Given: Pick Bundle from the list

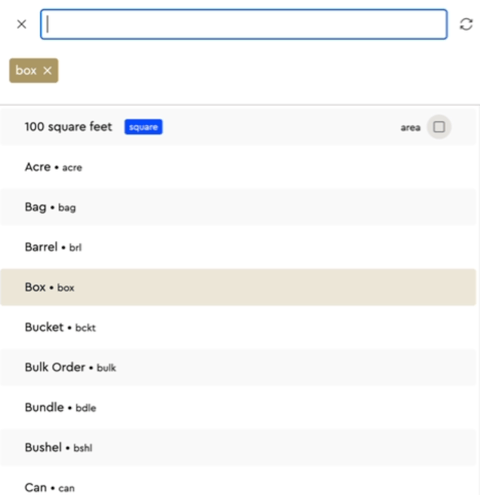Looking at the screenshot, I should [238, 407].
